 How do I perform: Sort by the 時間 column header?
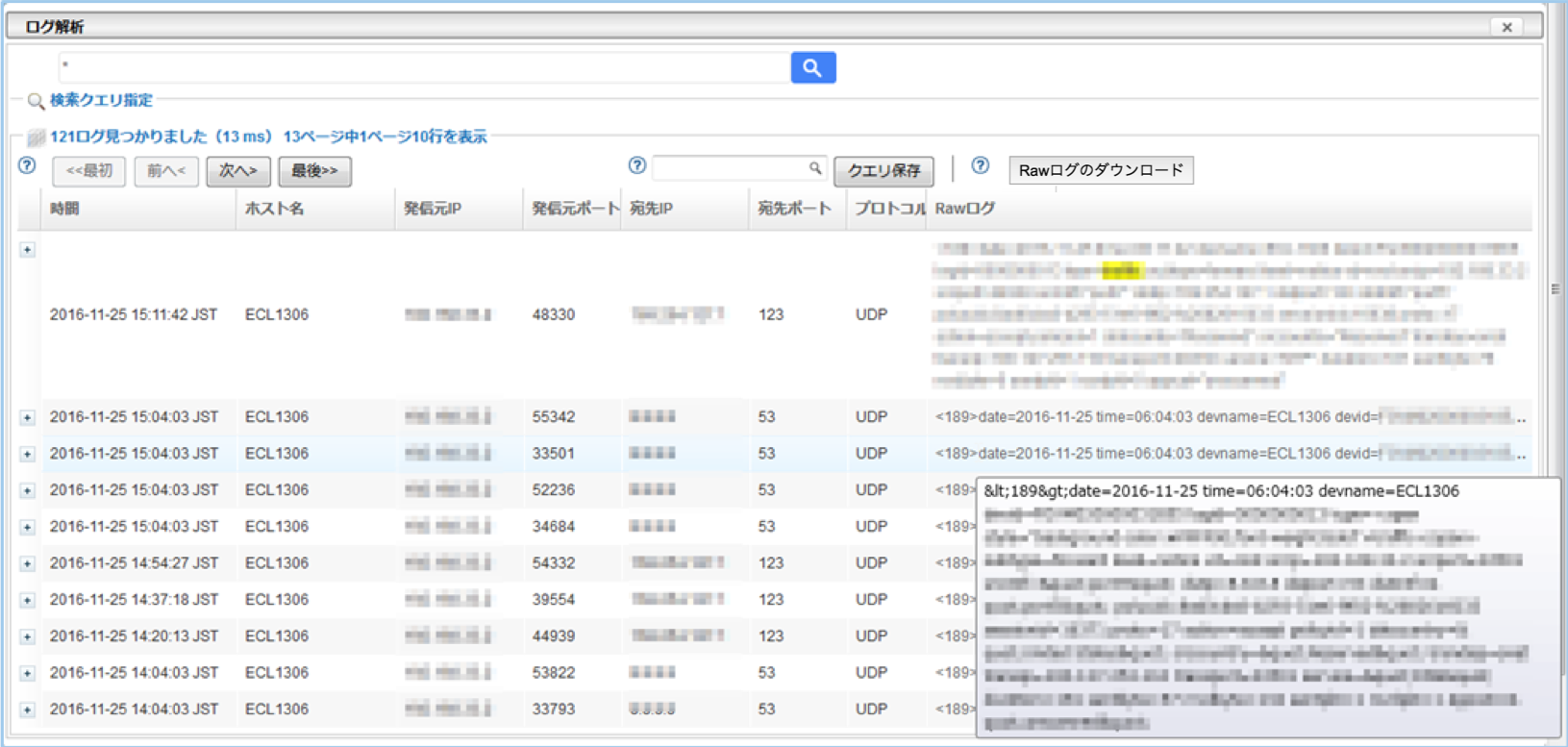pos(64,209)
